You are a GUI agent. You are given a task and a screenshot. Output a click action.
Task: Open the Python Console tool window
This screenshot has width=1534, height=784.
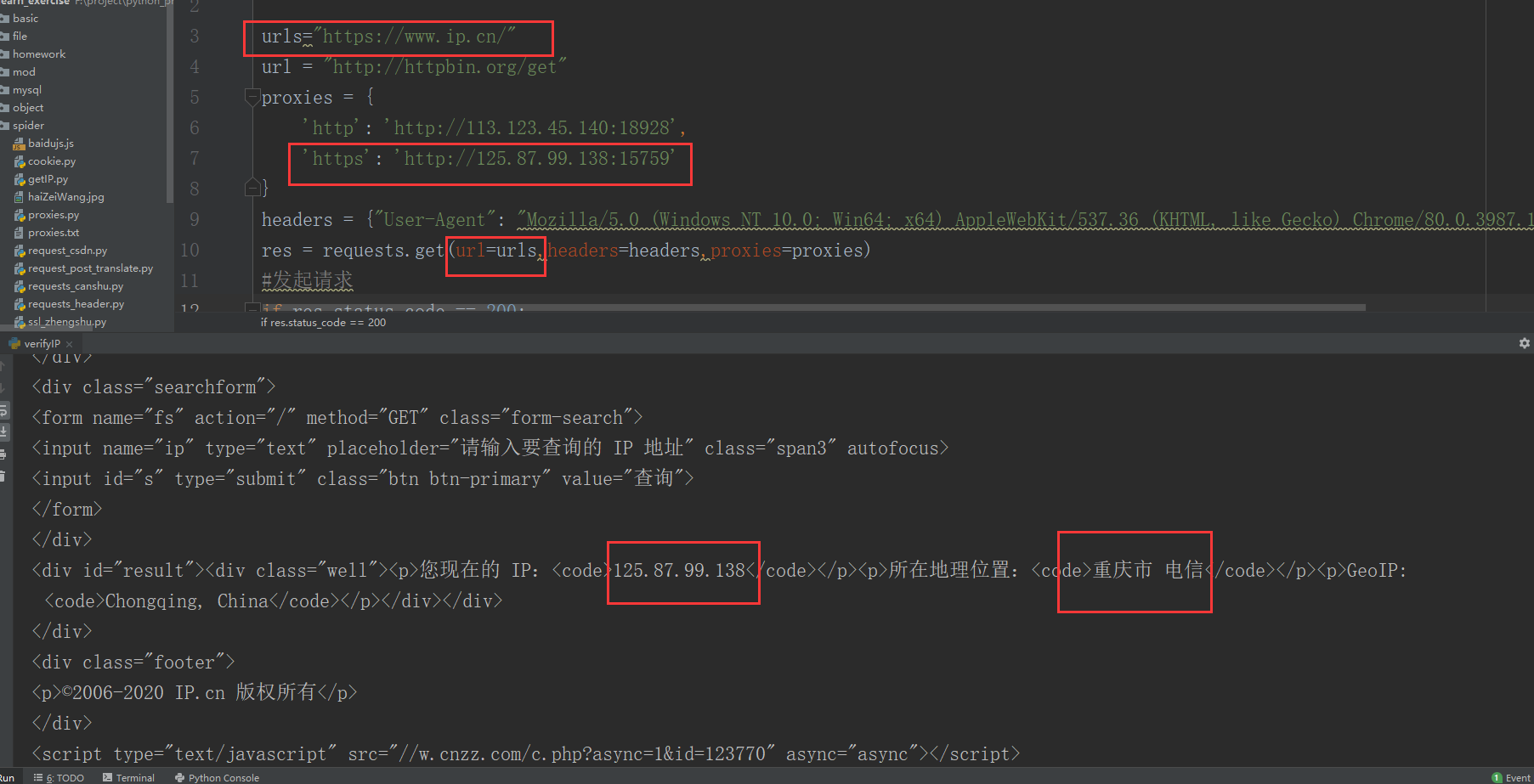(x=217, y=777)
